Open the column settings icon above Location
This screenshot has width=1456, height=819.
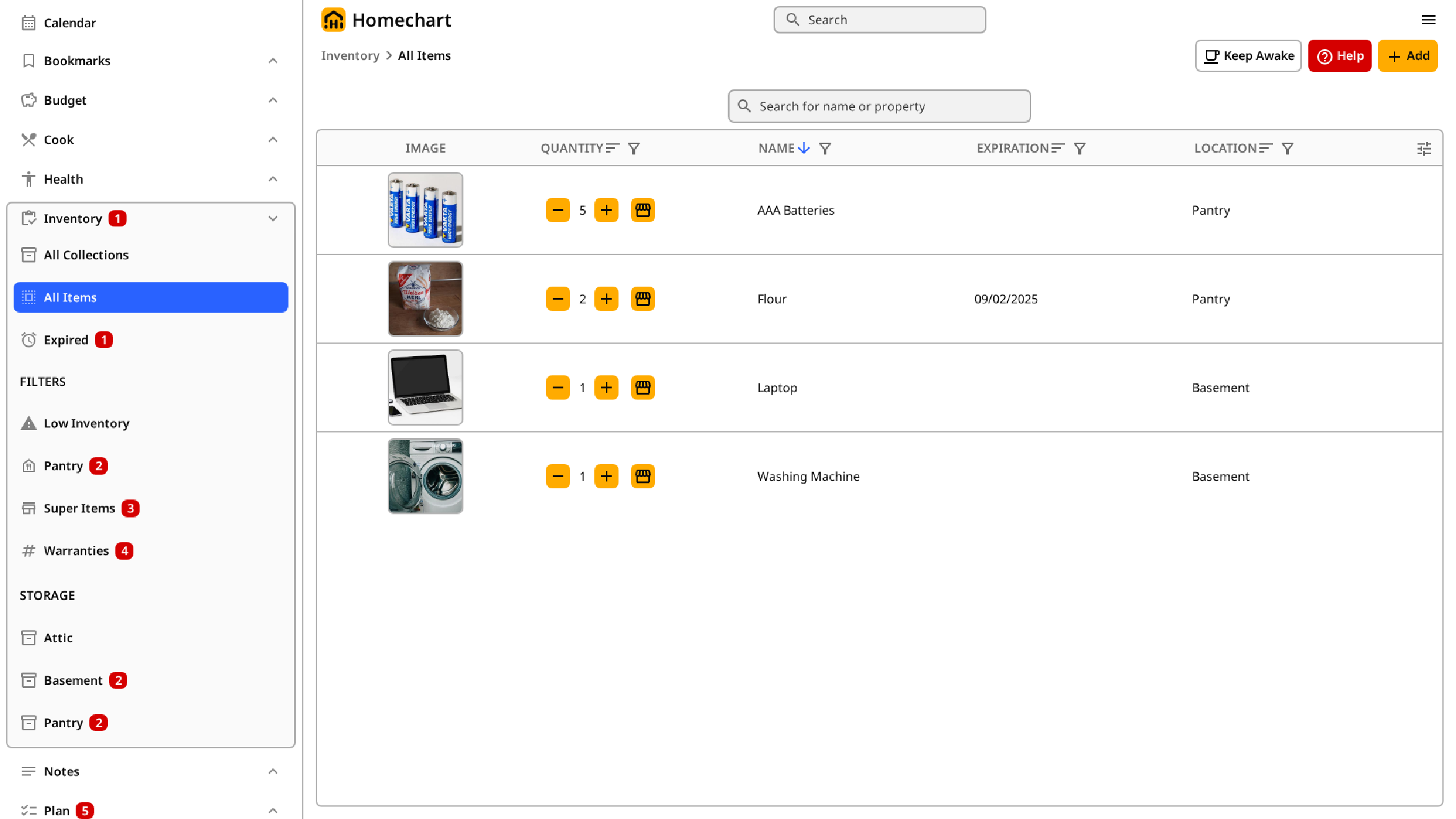(1424, 148)
